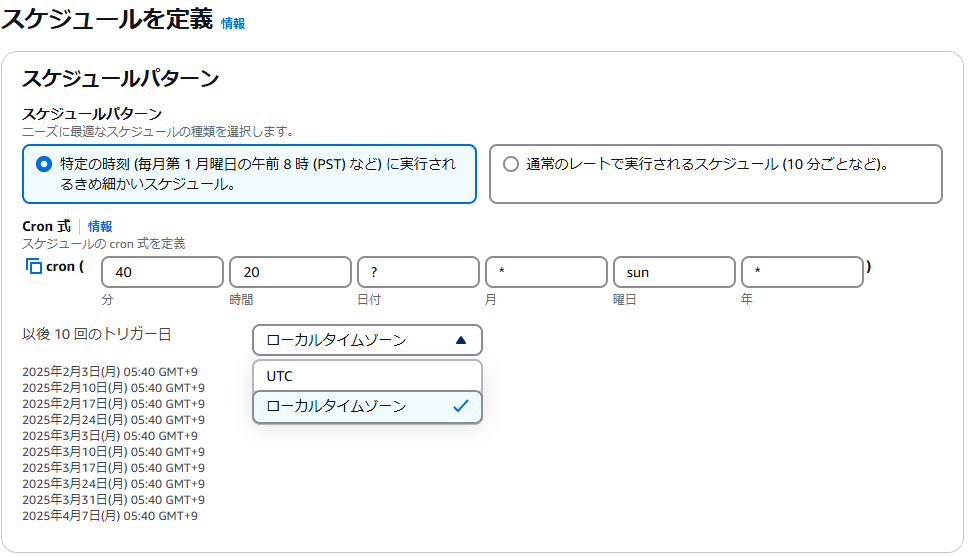Viewport: 969px width, 556px height.
Task: Open the 情報 link beside スケジュールを定義
Action: pos(233,23)
